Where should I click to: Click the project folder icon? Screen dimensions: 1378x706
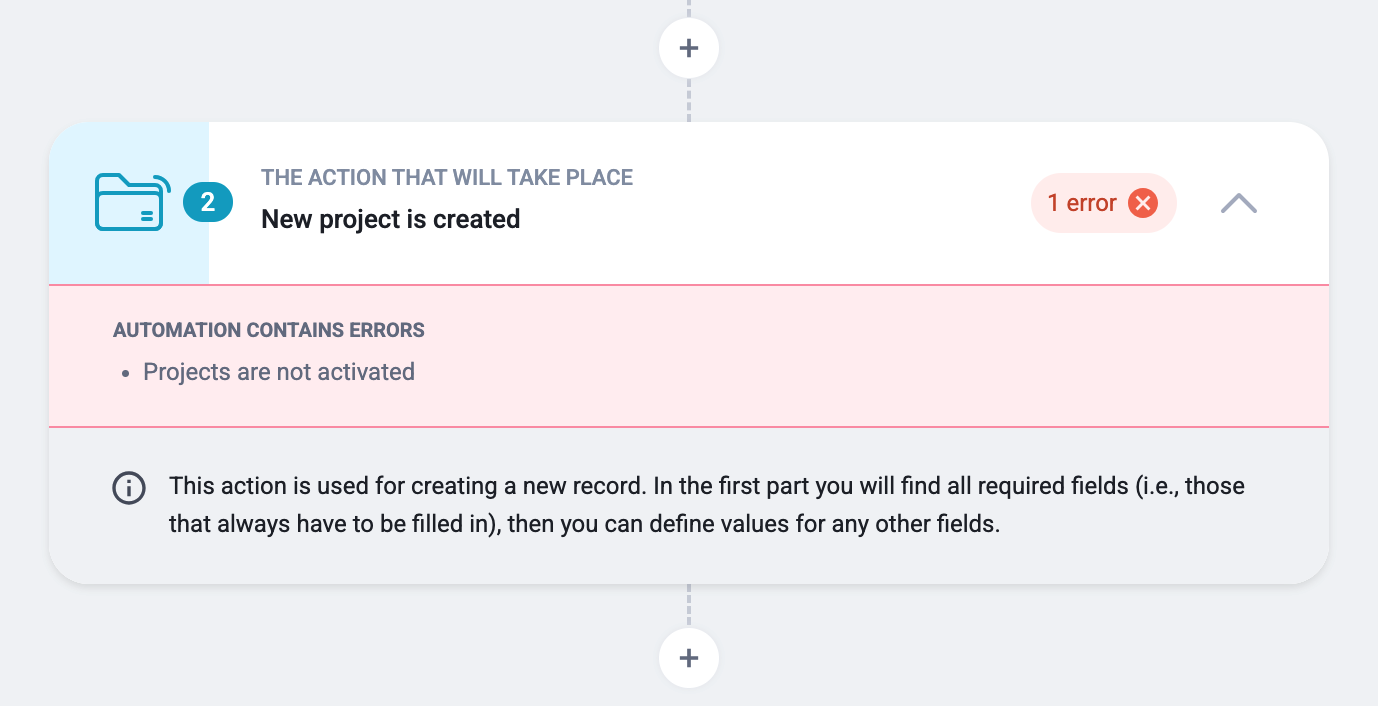[133, 203]
